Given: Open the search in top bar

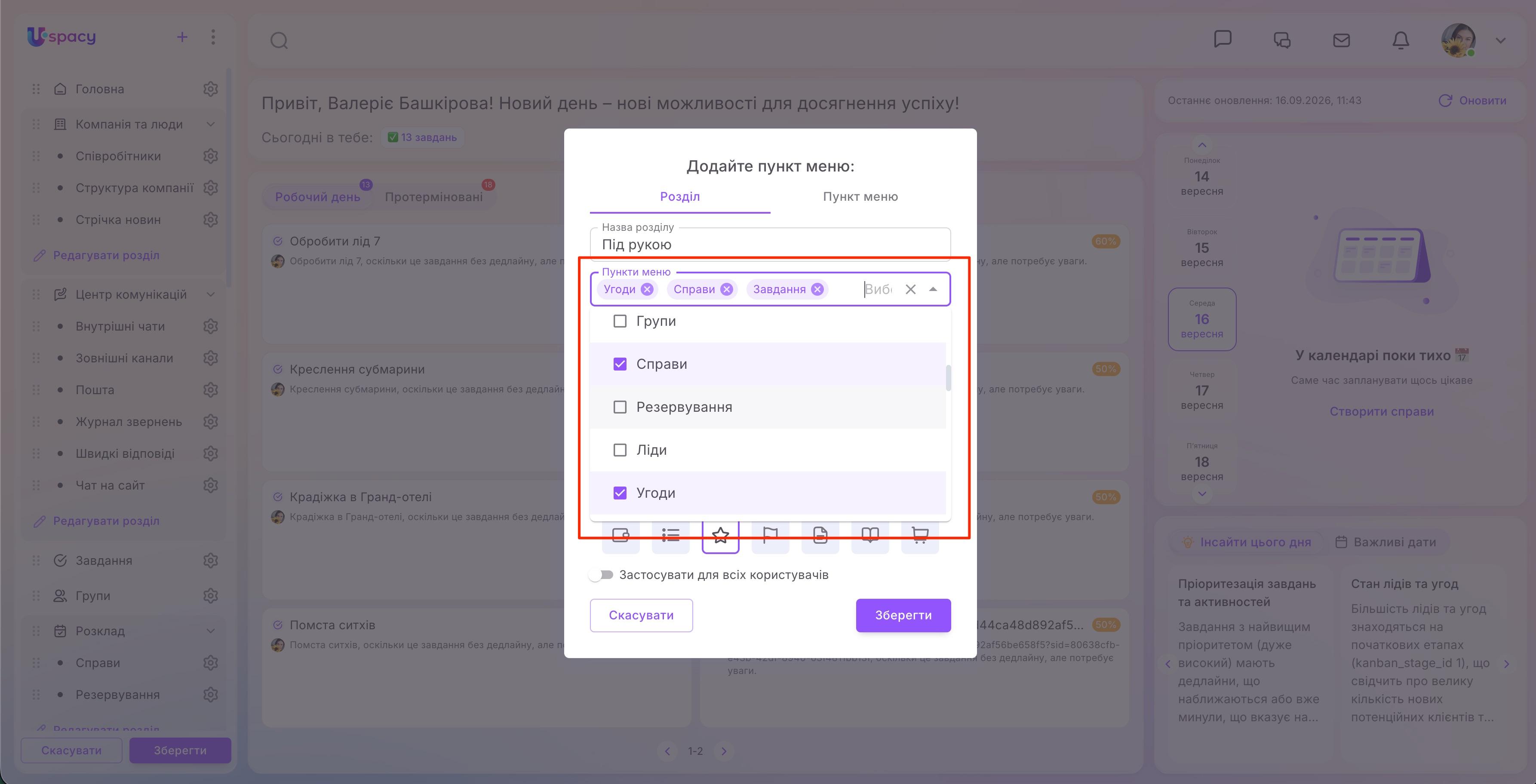Looking at the screenshot, I should 279,40.
